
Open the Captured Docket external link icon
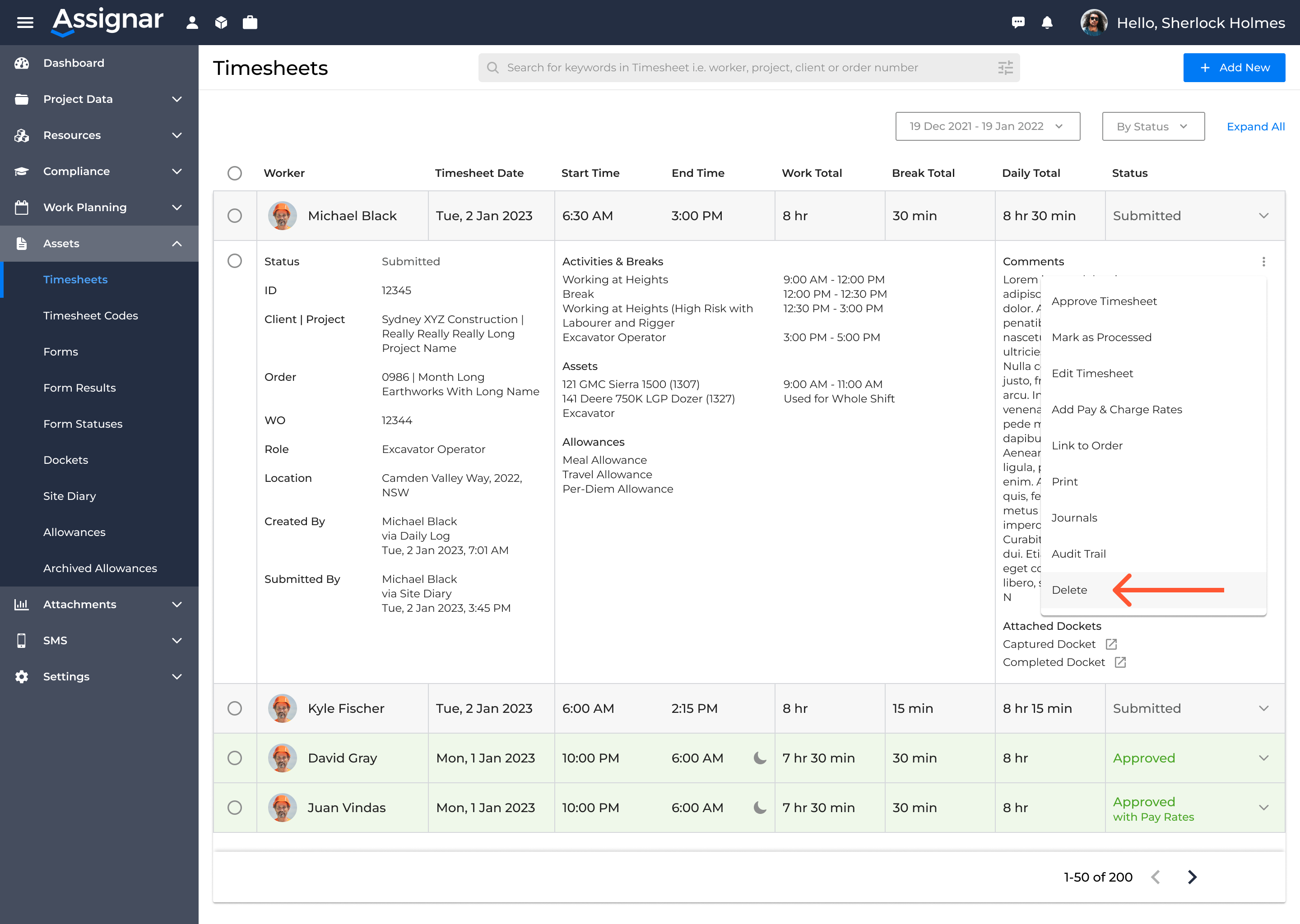tap(1111, 643)
